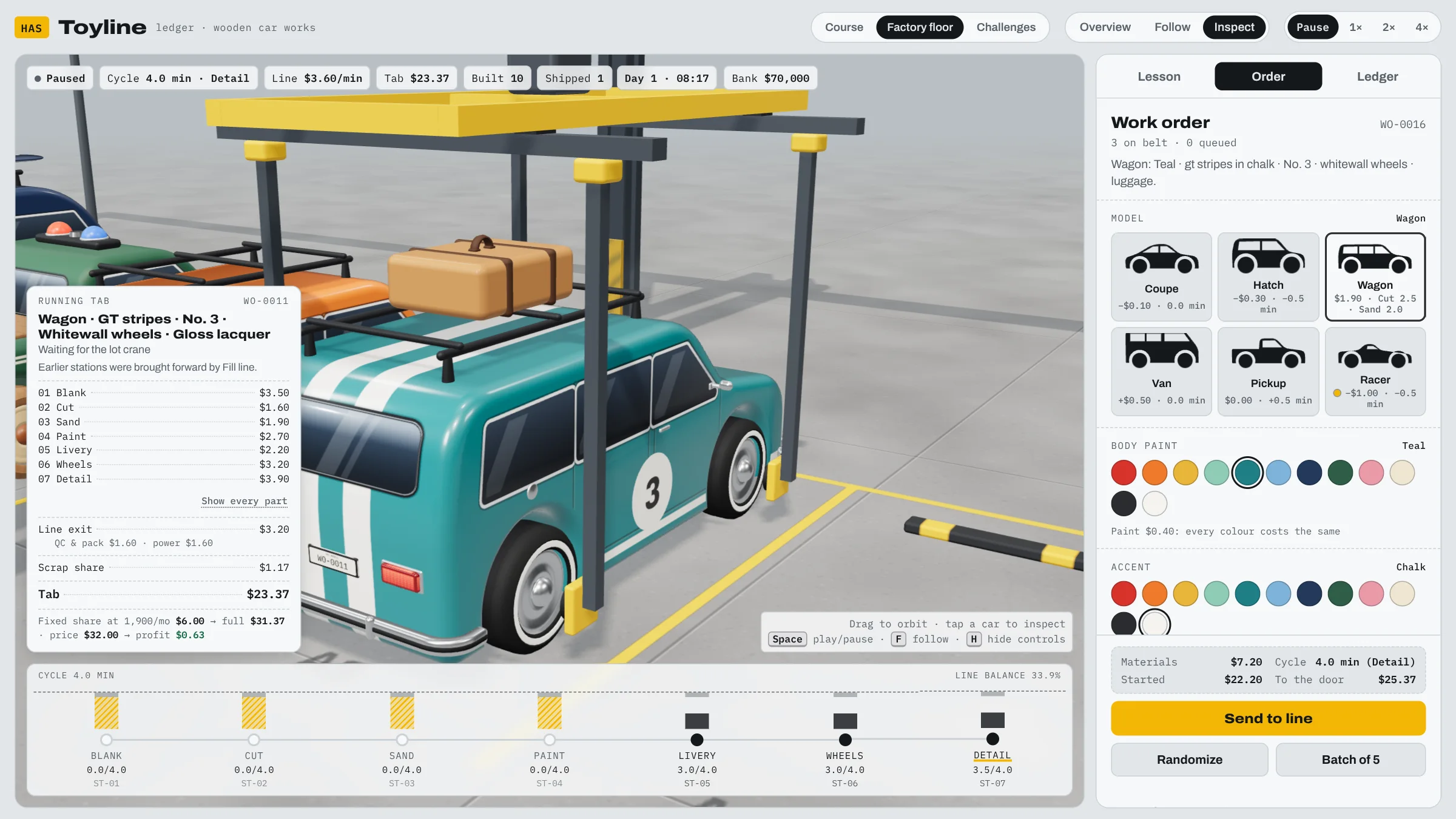Select the LIVERY station marker ST-05
Viewport: 1456px width, 819px height.
pos(697,740)
